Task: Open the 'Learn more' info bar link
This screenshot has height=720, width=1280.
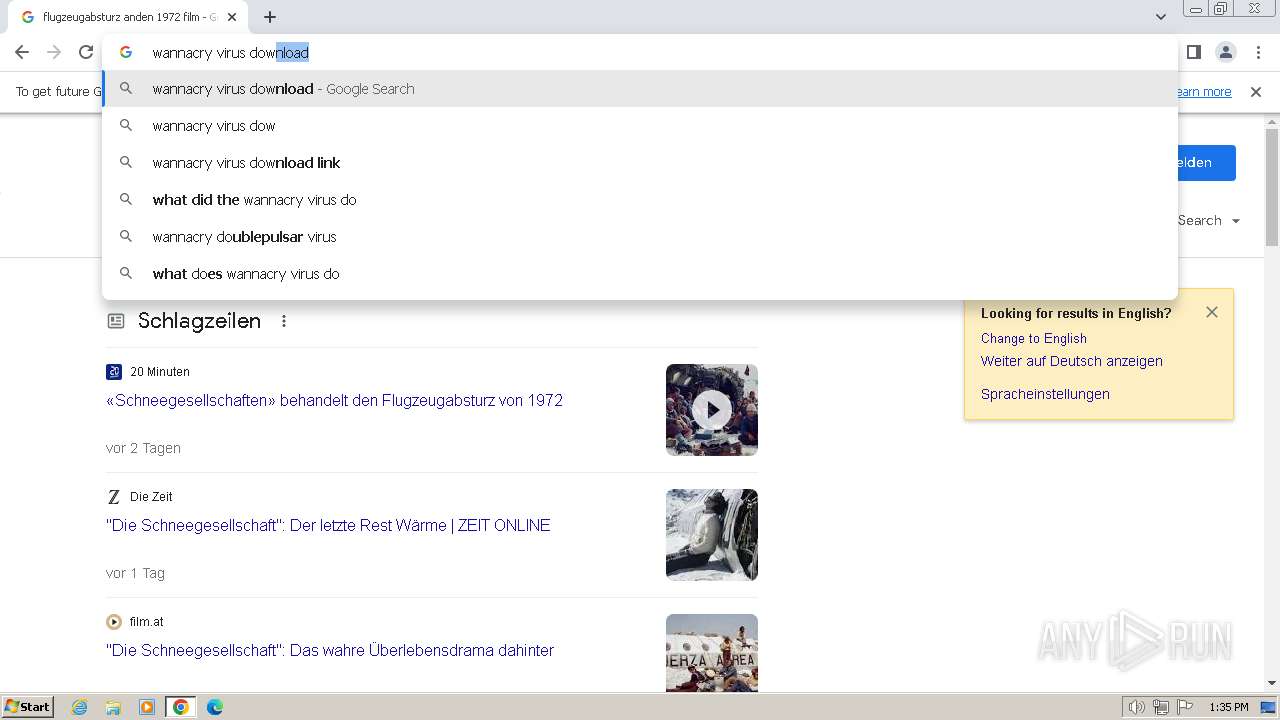Action: coord(1204,92)
